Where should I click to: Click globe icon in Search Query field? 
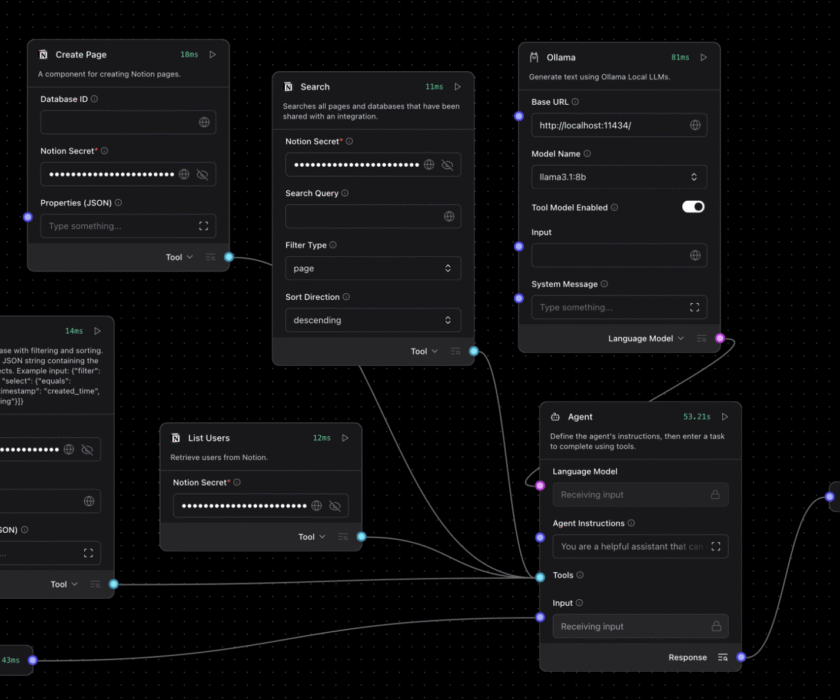pos(449,216)
